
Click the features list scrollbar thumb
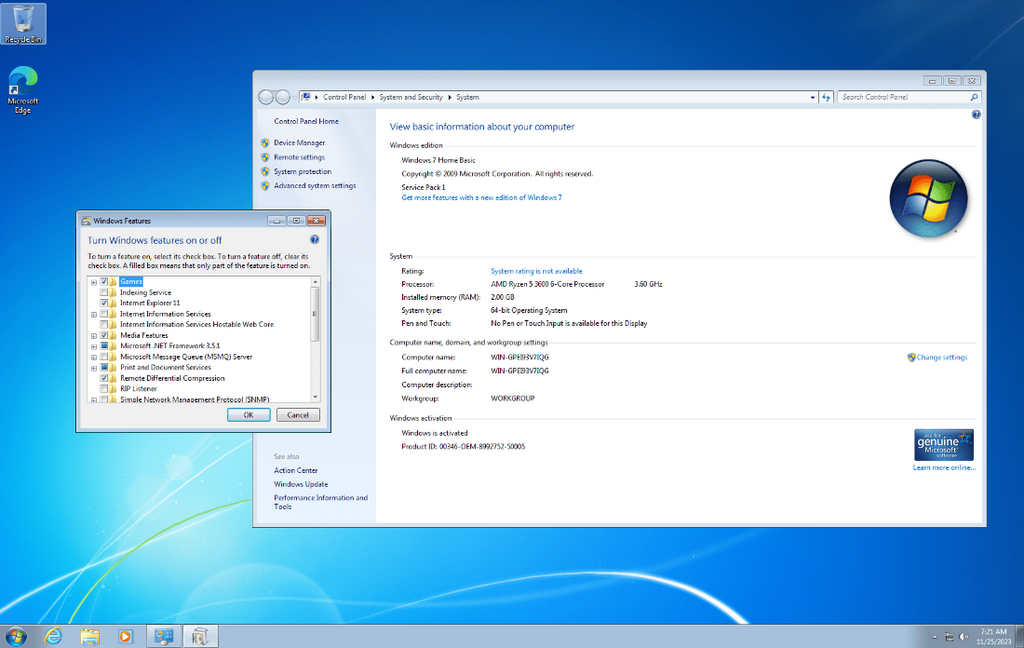315,314
